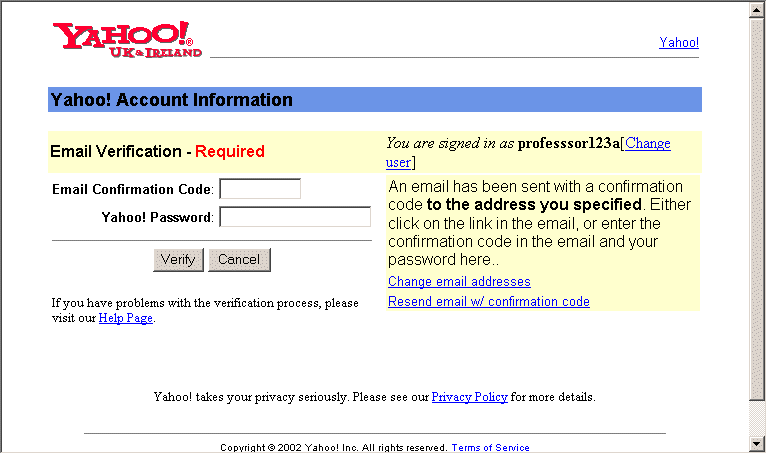Click the professsor123a username text
Image resolution: width=767 pixels, height=454 pixels.
click(x=568, y=143)
